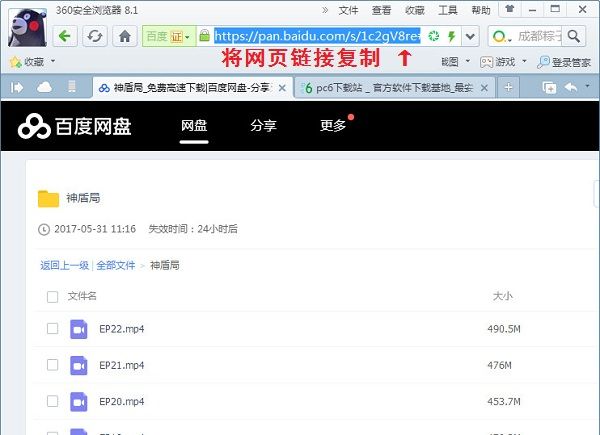Click 全部文件 breadcrumb link

[x=116, y=265]
